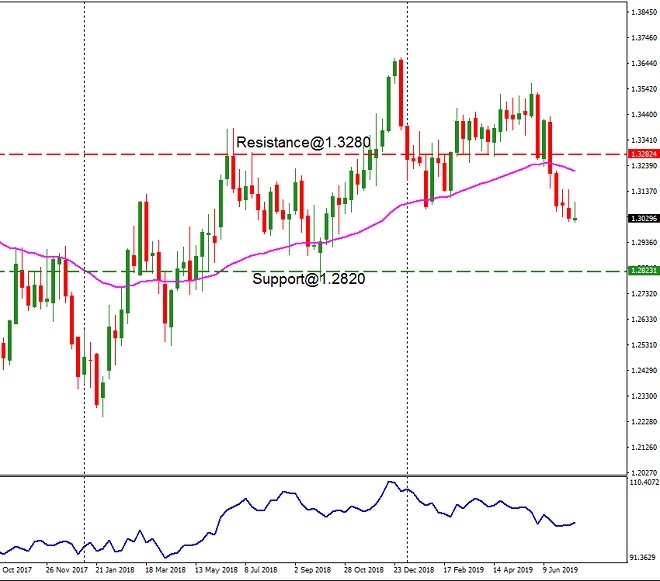Select the red 1.32824 resistance price tag

[x=643, y=154]
